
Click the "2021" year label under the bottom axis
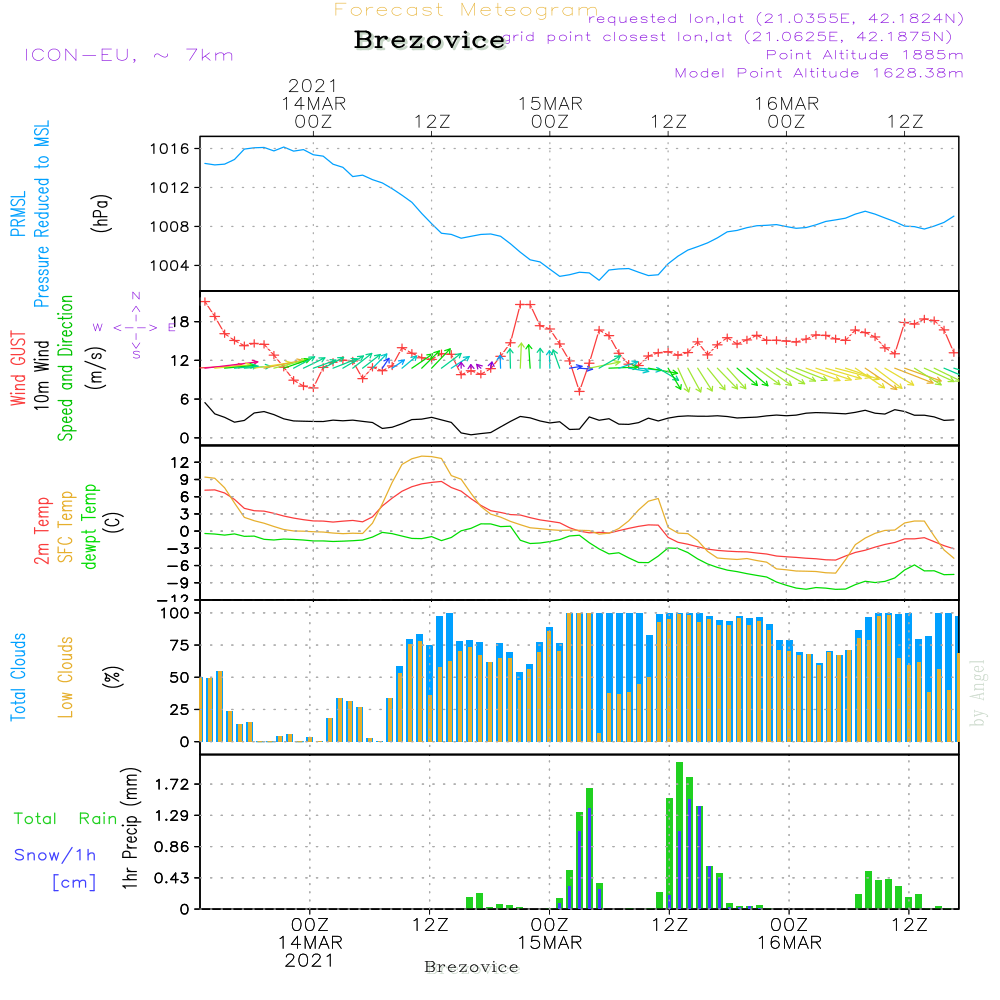309,960
